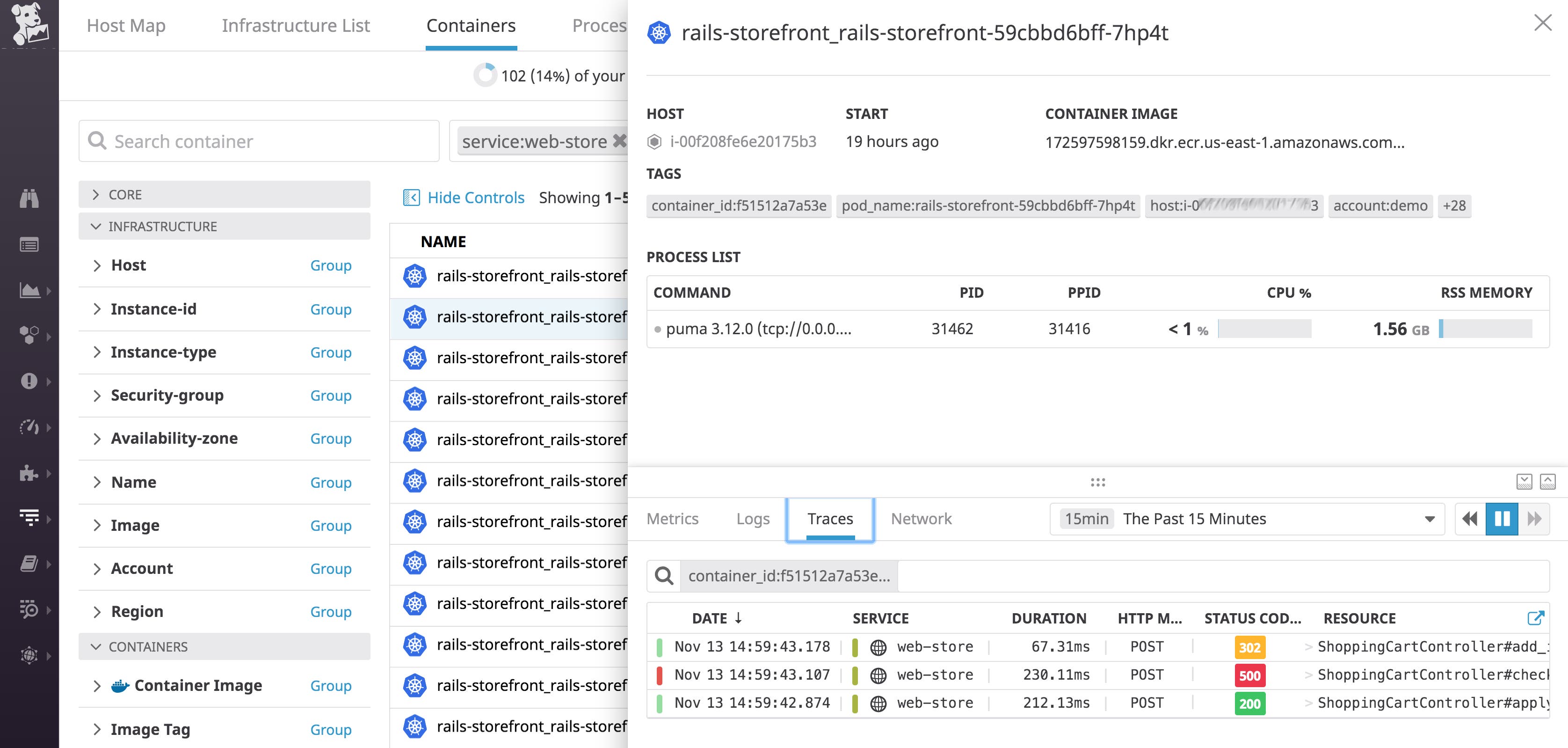Open Watchdog from the sidebar
This screenshot has width=1568, height=748.
pyautogui.click(x=29, y=198)
